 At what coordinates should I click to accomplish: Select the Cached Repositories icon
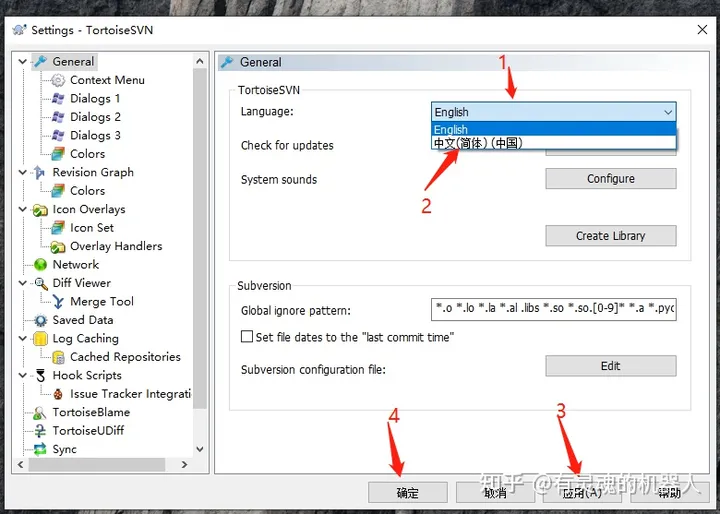pos(59,357)
